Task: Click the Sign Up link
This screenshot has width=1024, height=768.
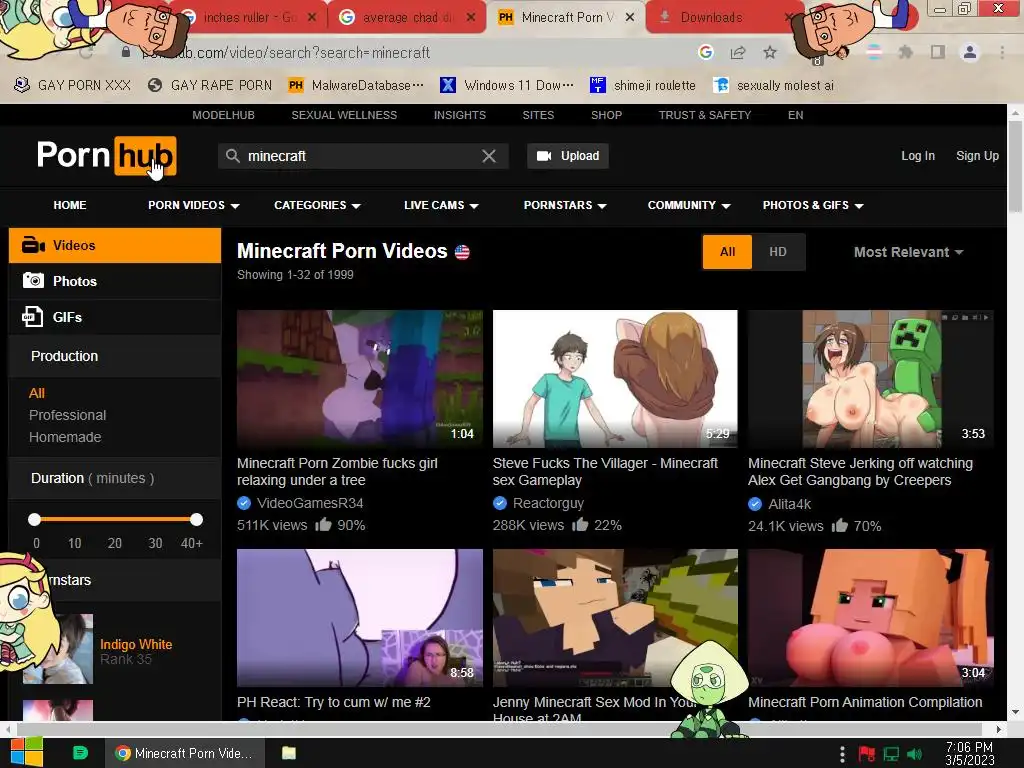Action: pyautogui.click(x=977, y=156)
